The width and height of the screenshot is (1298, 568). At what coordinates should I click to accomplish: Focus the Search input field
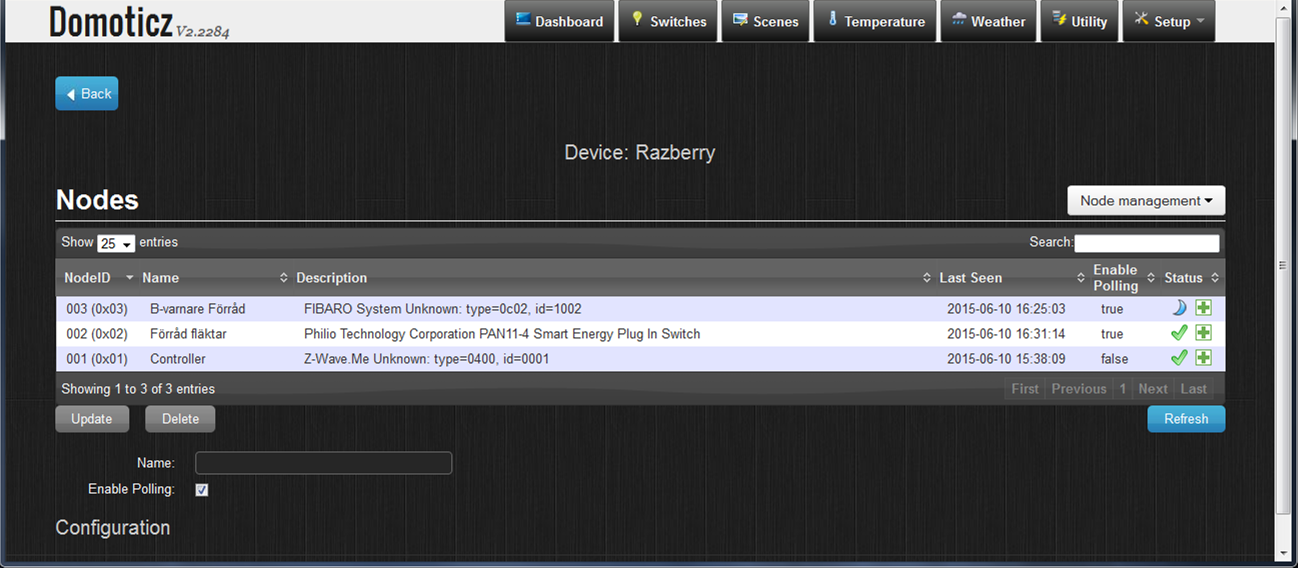pos(1147,243)
